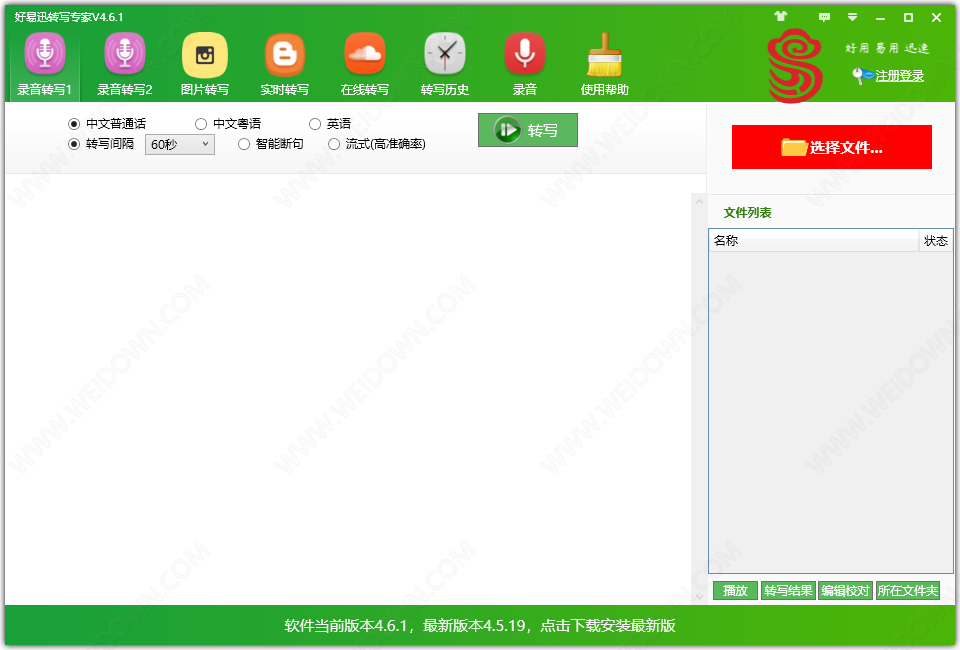Select 中文普通话 language option
960x650 pixels.
click(107, 124)
